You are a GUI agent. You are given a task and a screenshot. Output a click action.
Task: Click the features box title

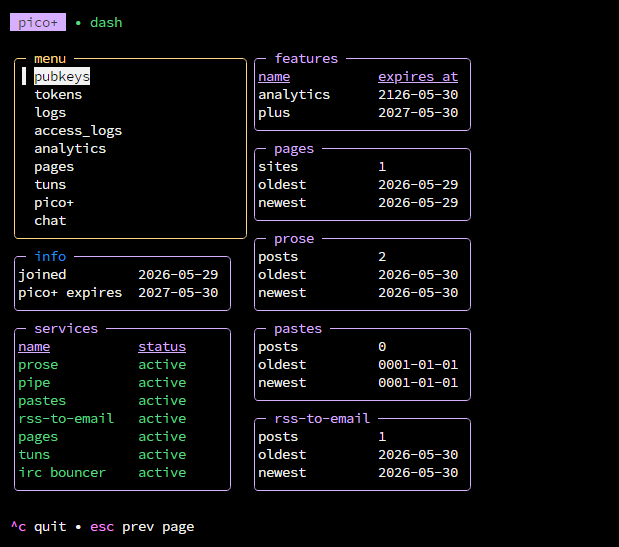point(306,58)
